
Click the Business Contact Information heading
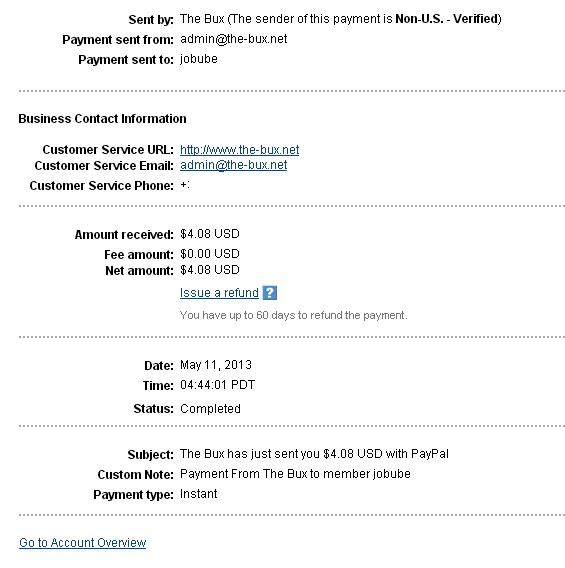click(x=102, y=119)
